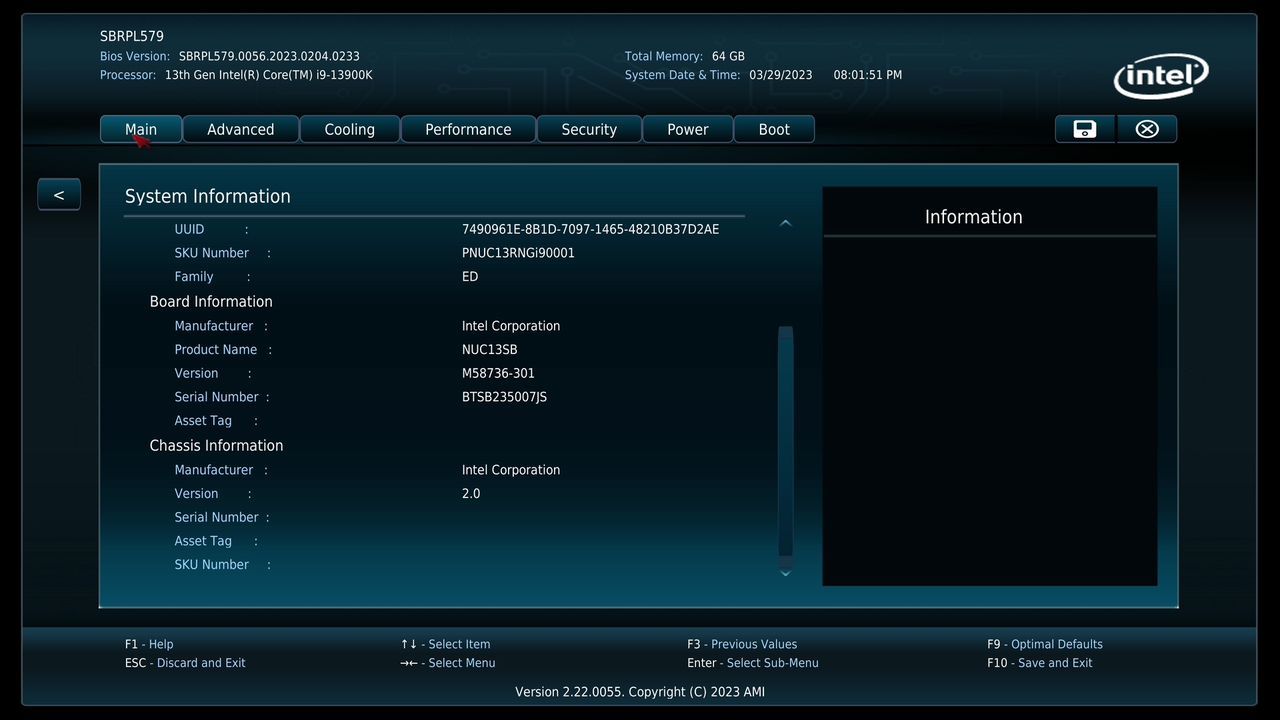Open the Boot tab
Image resolution: width=1280 pixels, height=720 pixels.
tap(774, 128)
